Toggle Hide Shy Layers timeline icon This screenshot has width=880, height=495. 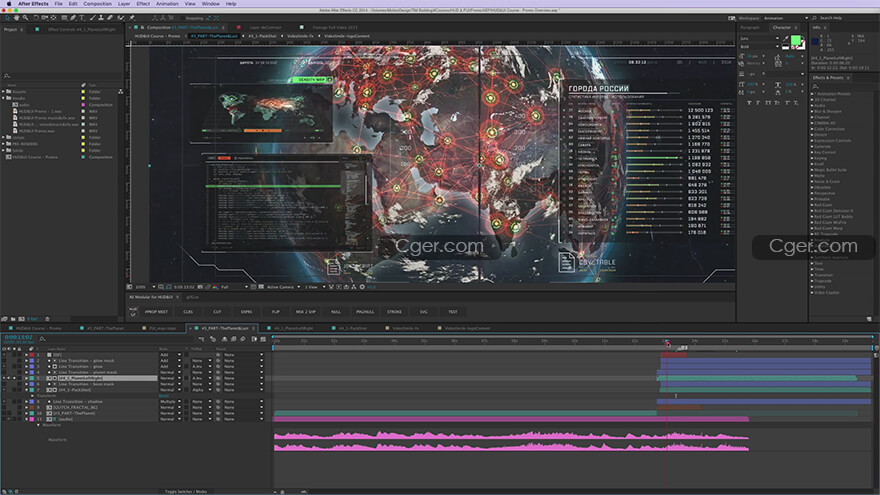point(224,339)
